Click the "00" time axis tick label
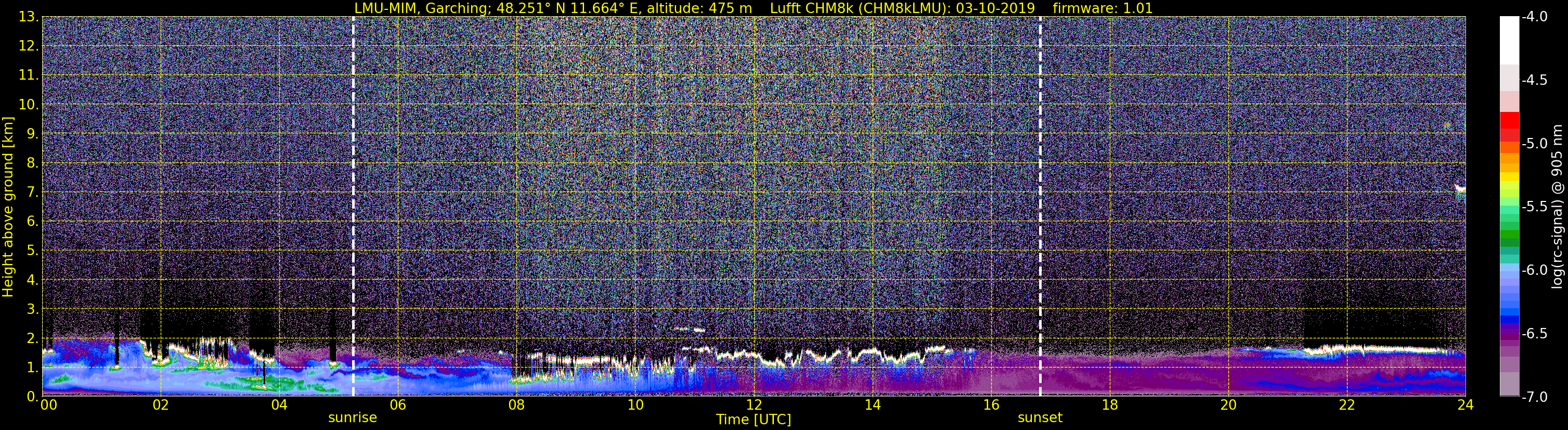The width and height of the screenshot is (1568, 430). point(48,405)
